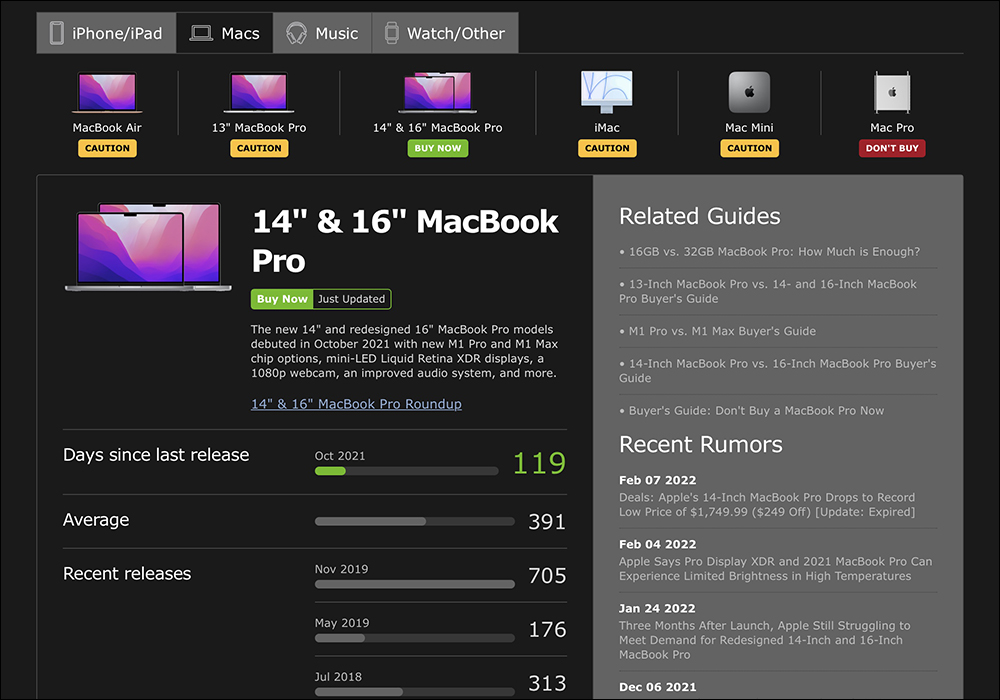Select the 13" MacBook Pro icon
The image size is (1000, 700).
coord(259,92)
